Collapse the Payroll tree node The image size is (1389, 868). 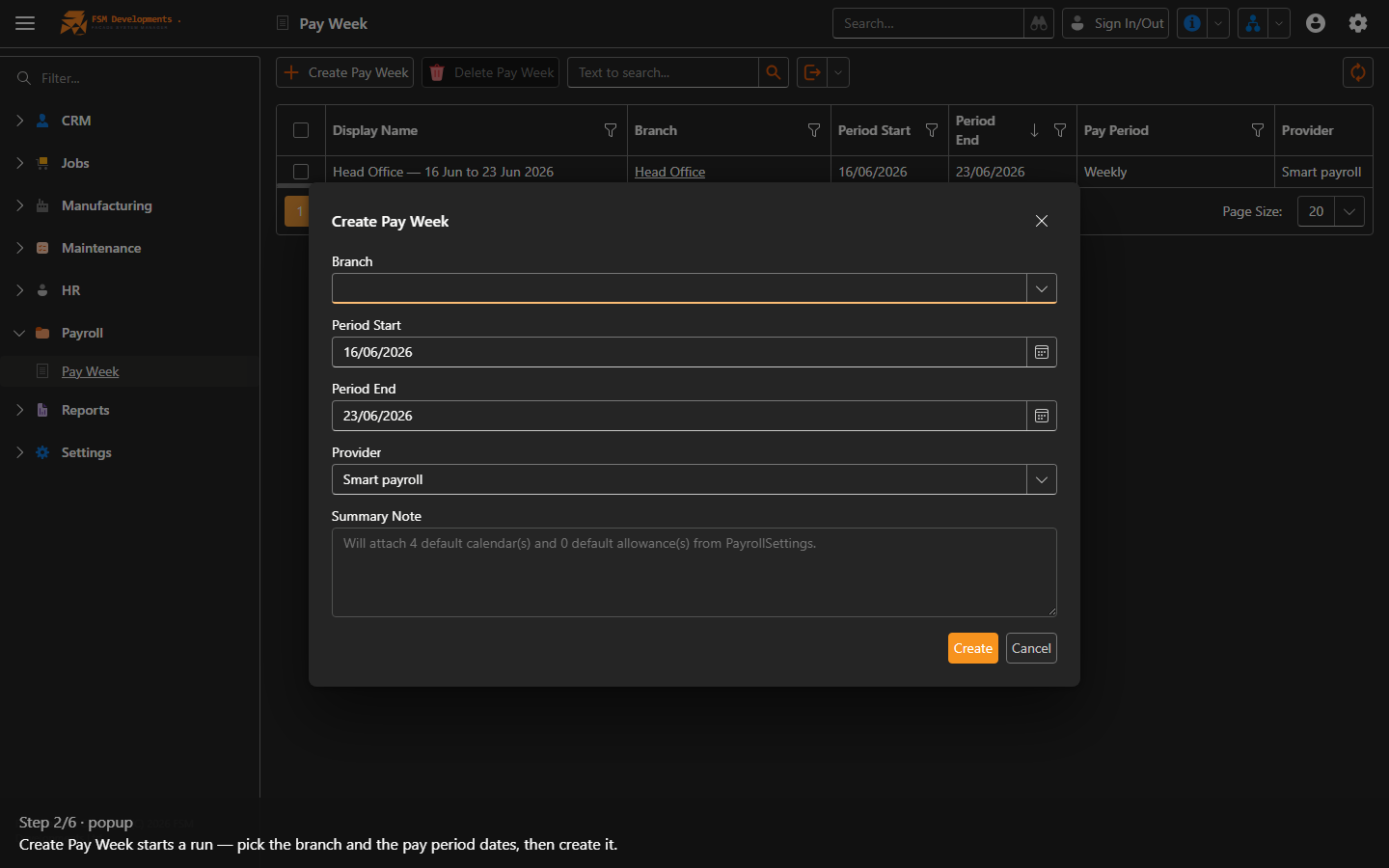tap(19, 333)
